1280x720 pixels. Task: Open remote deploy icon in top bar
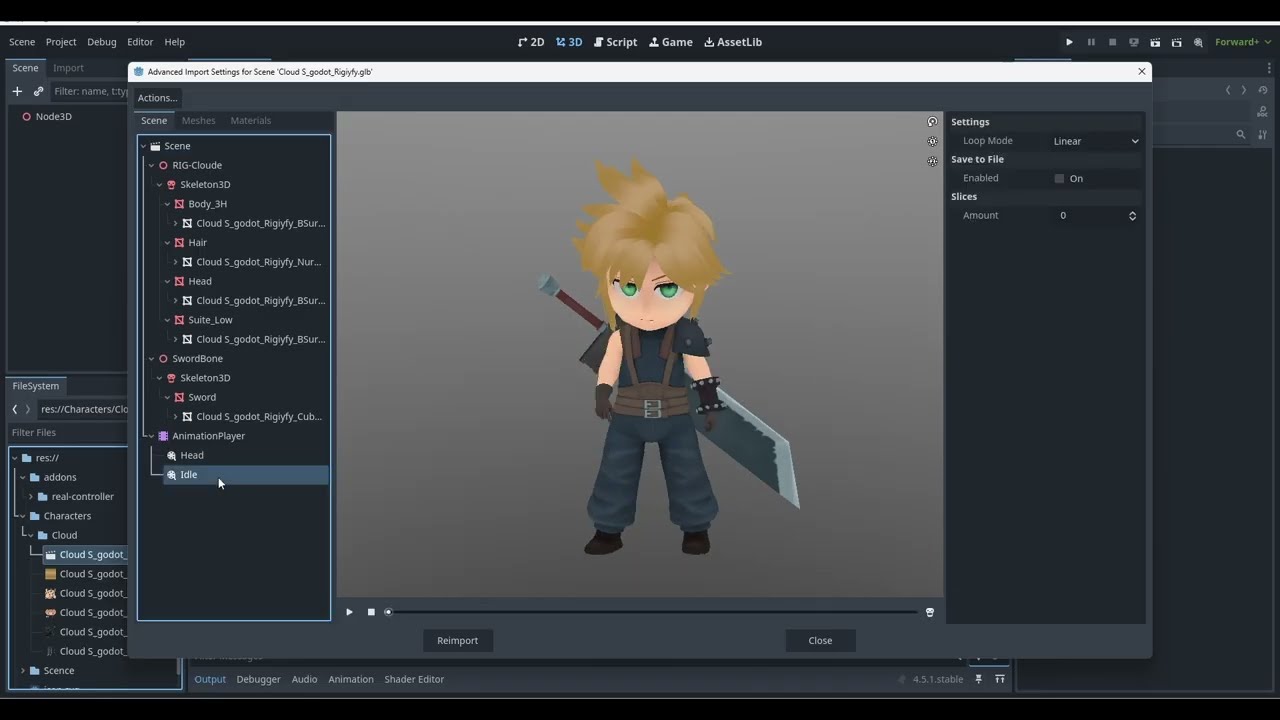[x=1133, y=42]
